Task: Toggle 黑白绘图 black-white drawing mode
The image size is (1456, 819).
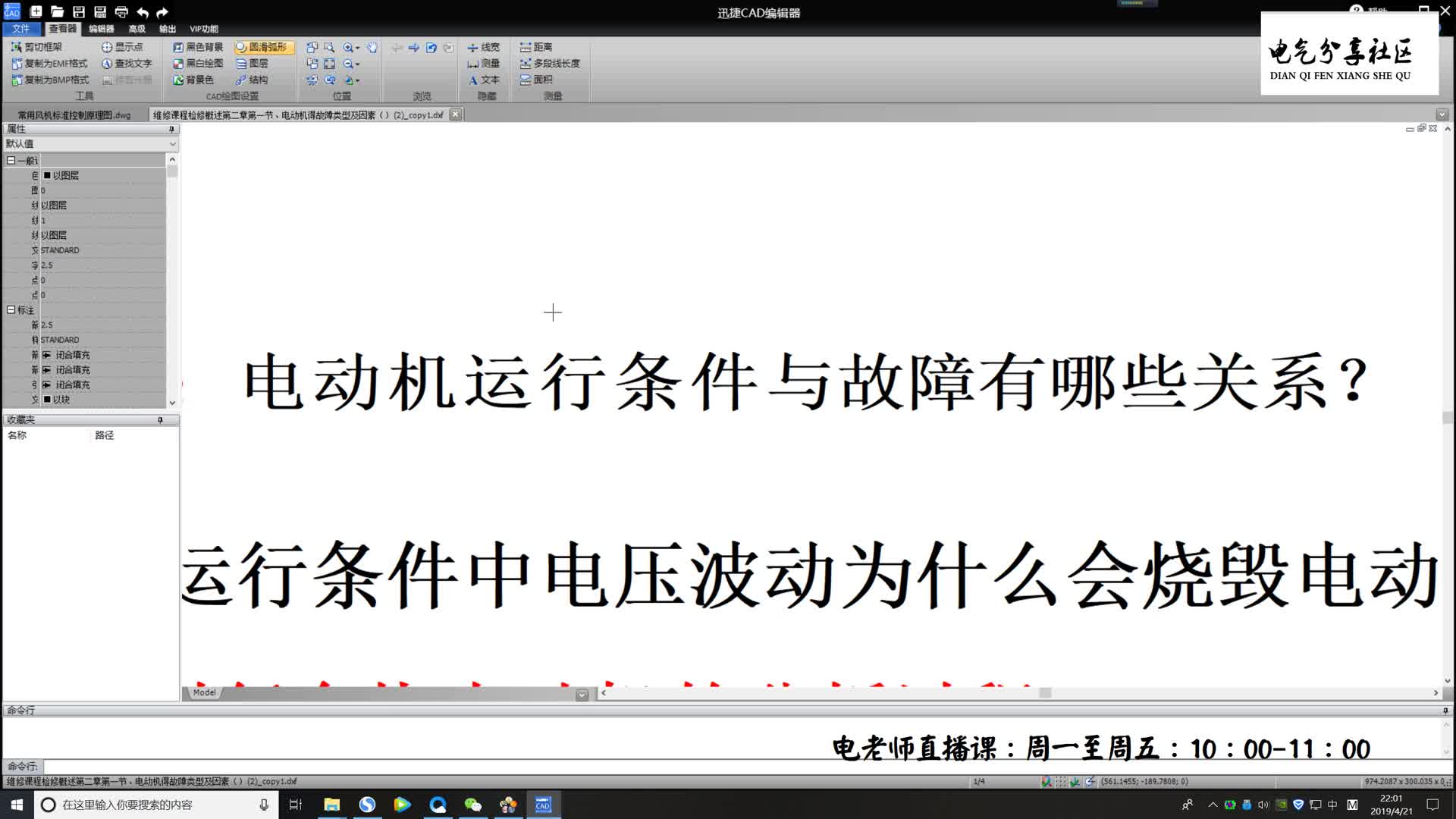Action: [198, 64]
